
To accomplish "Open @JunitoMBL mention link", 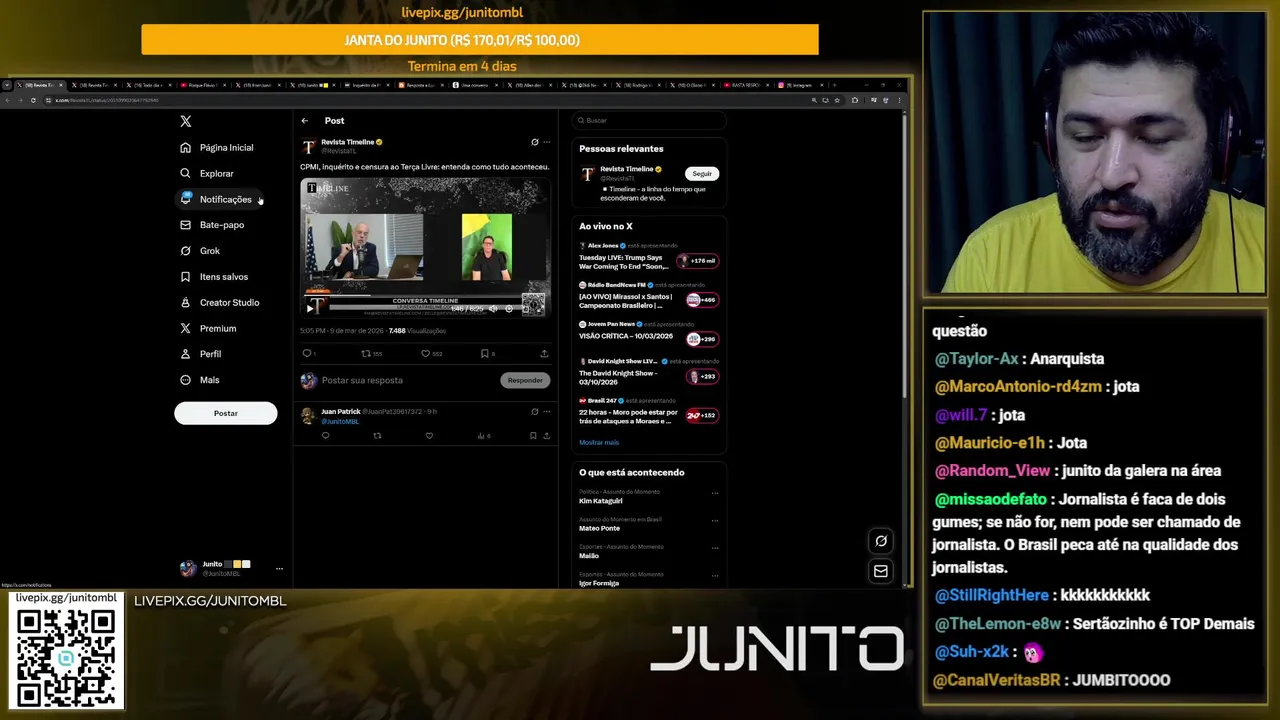I will click(x=340, y=421).
